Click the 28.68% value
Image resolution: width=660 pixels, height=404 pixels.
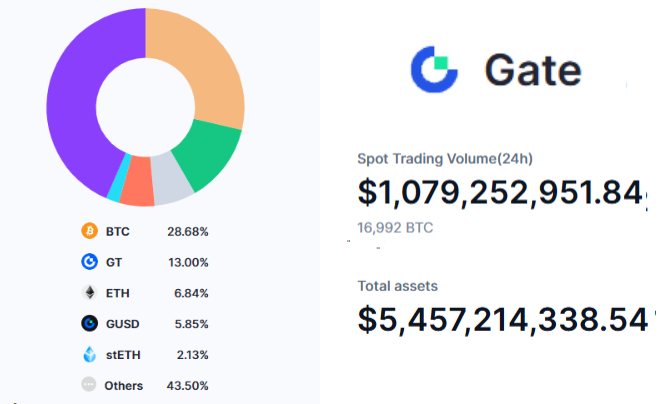point(188,231)
